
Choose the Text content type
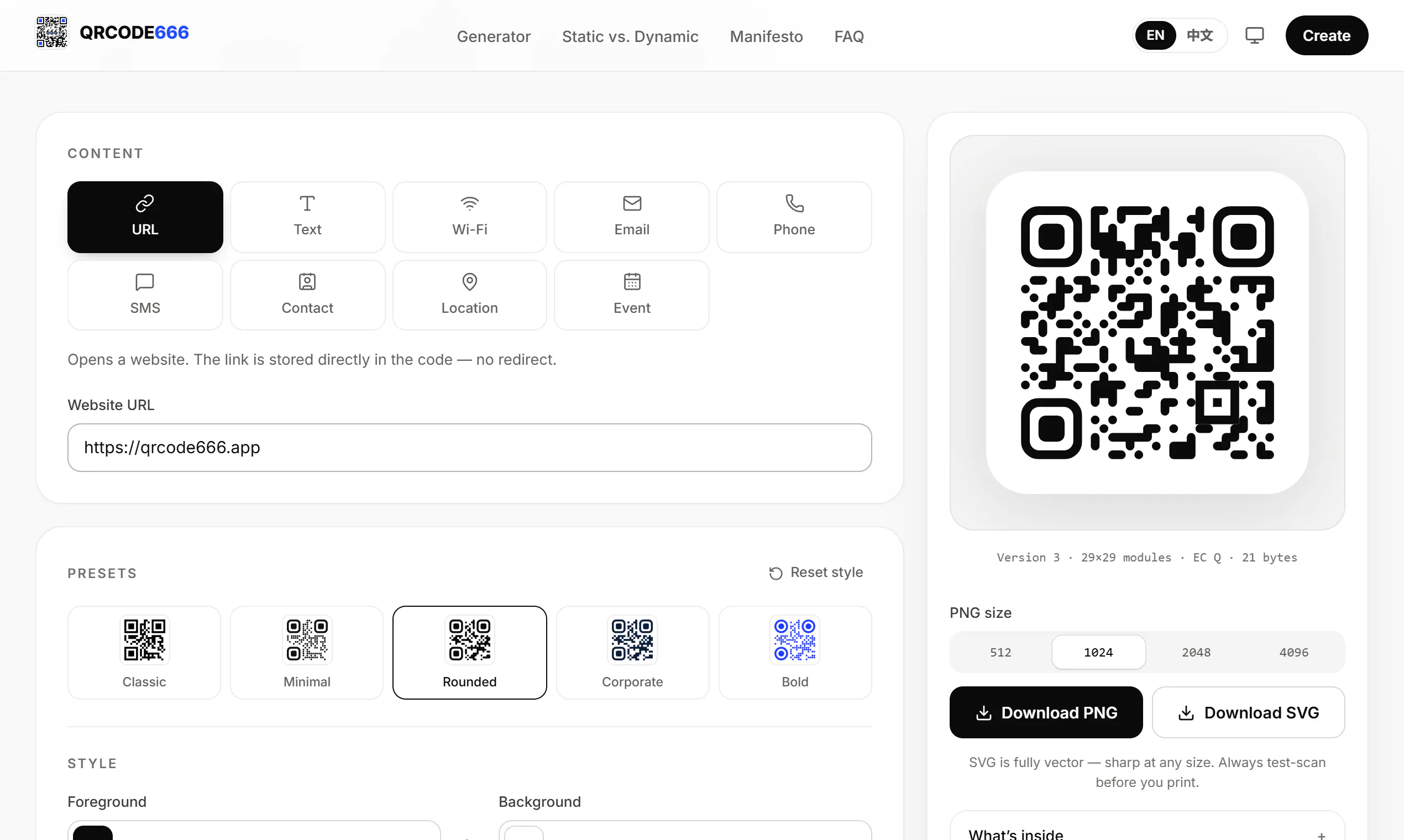click(x=307, y=217)
